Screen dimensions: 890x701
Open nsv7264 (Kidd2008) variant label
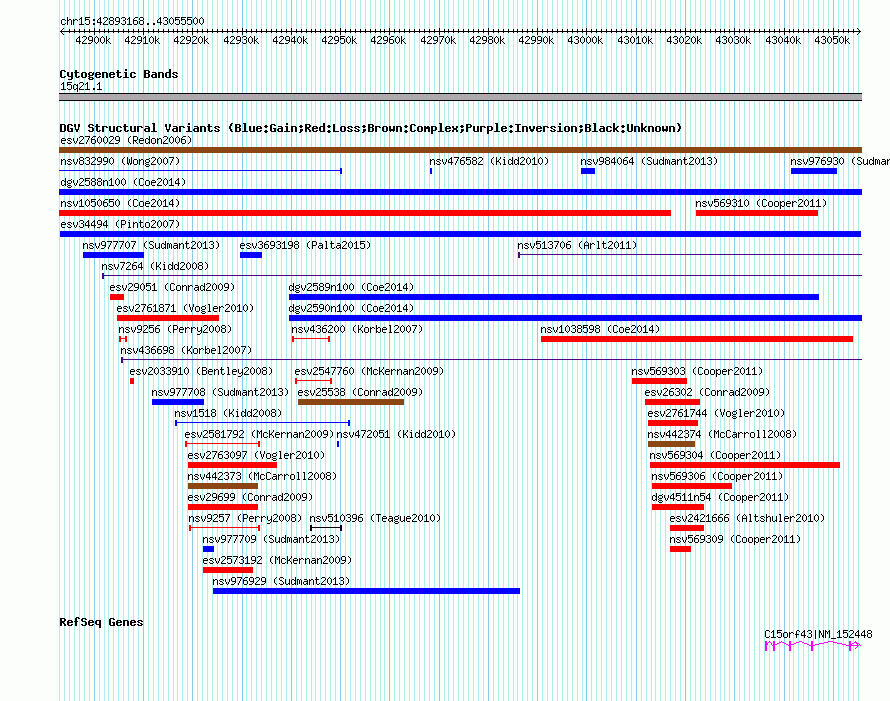pos(155,266)
